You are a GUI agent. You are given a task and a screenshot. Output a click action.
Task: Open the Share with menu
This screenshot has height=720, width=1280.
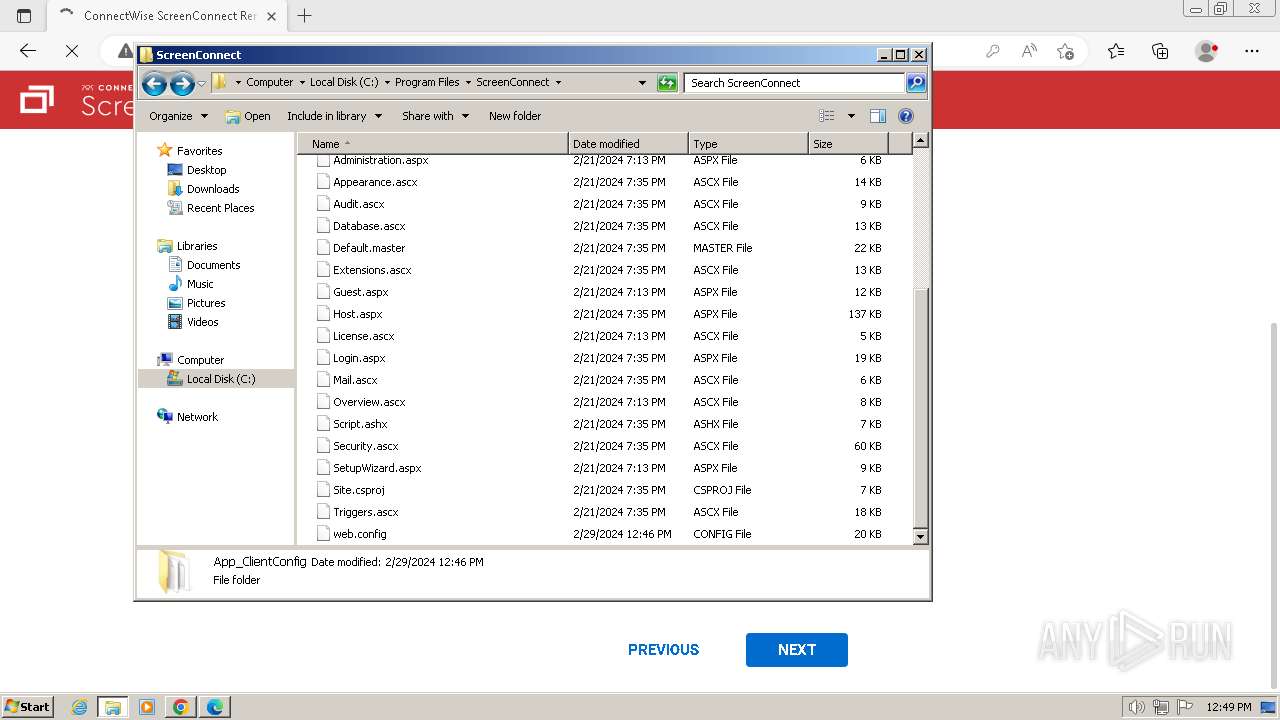pyautogui.click(x=435, y=116)
